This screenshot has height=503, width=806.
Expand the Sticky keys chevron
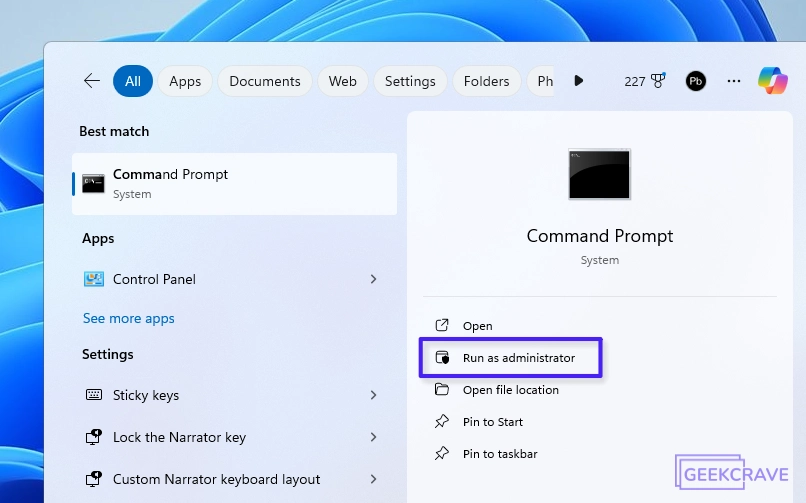[374, 395]
